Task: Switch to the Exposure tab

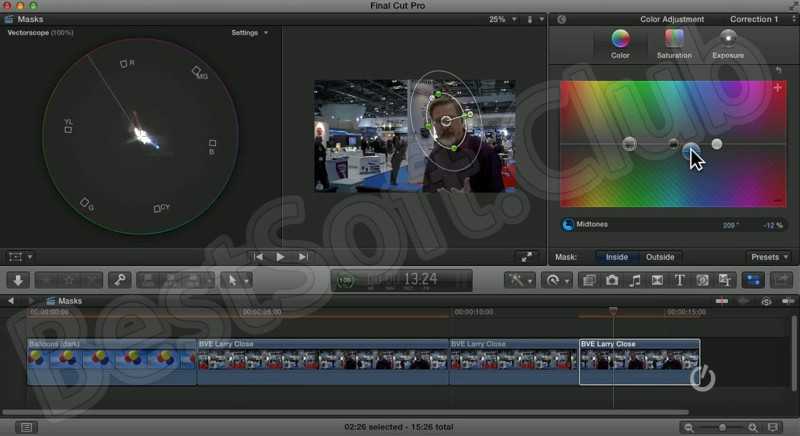Action: click(x=728, y=44)
